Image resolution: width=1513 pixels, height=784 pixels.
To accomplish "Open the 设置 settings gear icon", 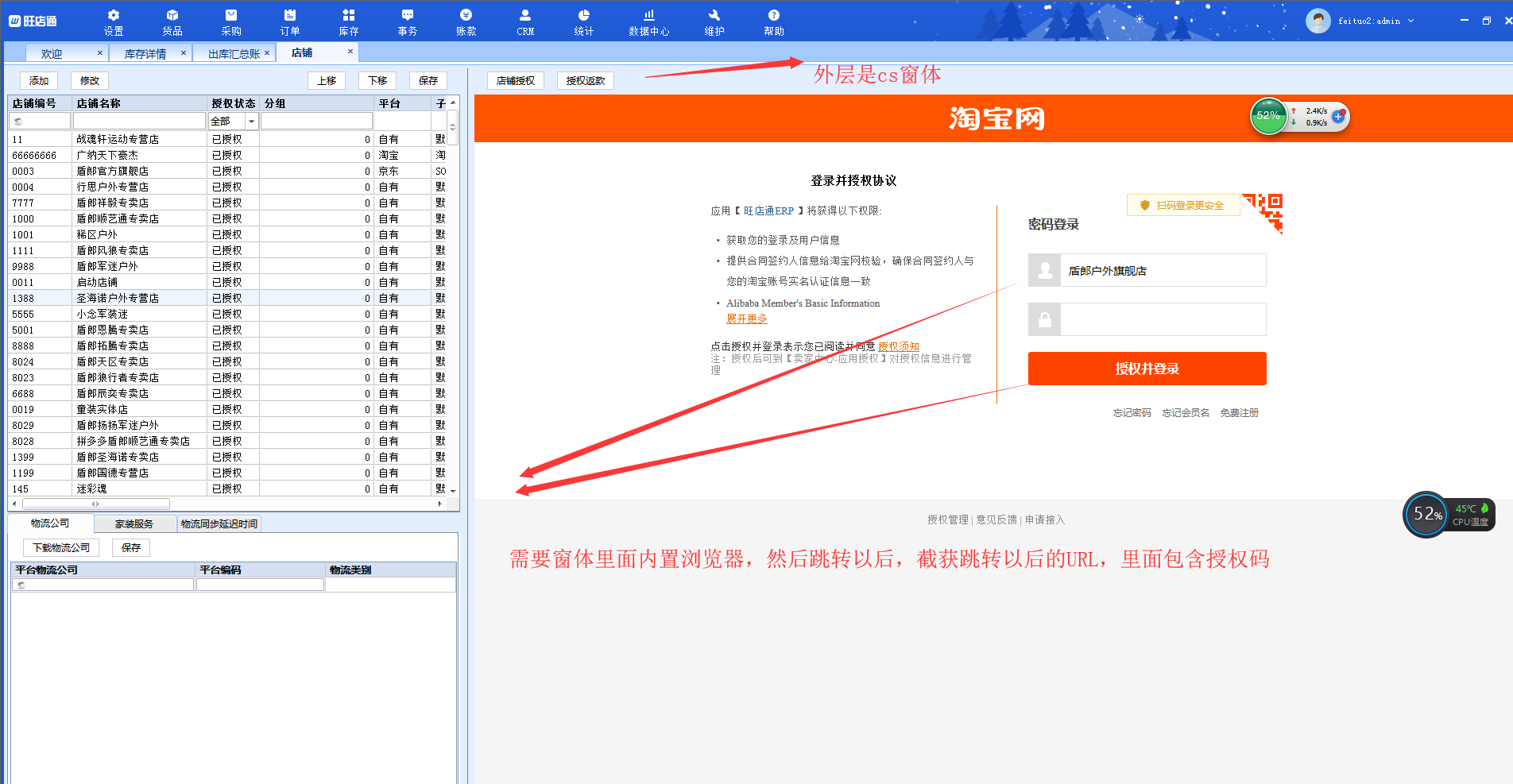I will click(113, 21).
